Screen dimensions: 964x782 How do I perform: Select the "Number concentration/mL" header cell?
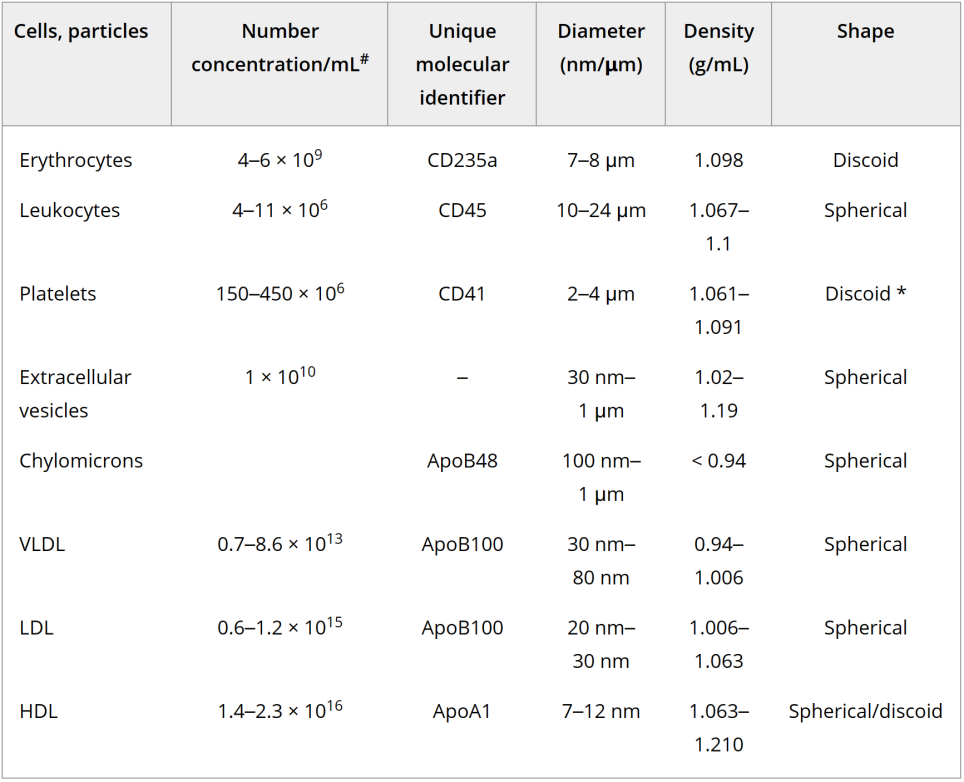[x=280, y=48]
